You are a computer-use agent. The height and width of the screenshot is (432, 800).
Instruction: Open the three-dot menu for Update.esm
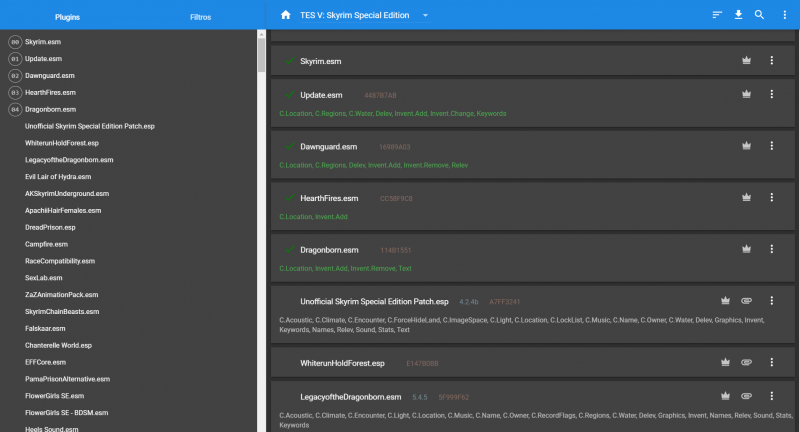771,94
